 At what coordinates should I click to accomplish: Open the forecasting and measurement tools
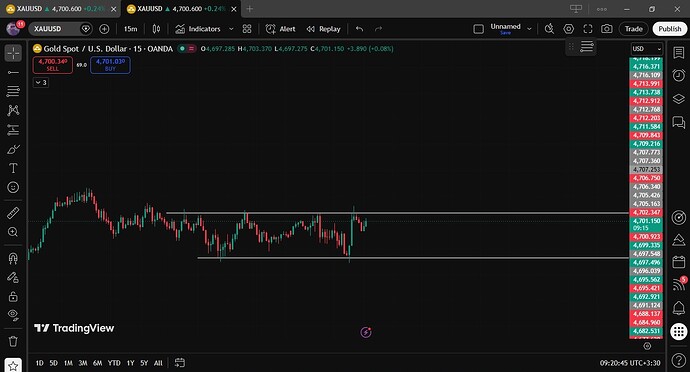point(13,129)
